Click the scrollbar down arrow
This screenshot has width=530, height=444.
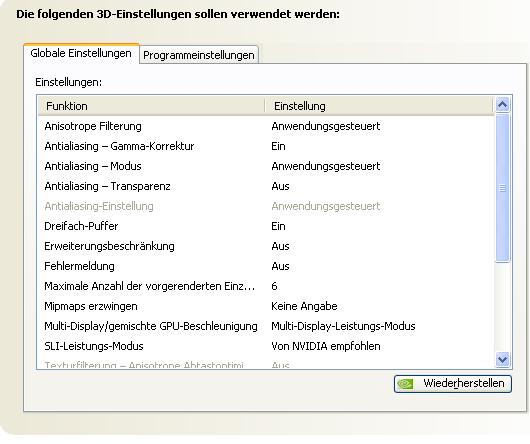tap(503, 359)
